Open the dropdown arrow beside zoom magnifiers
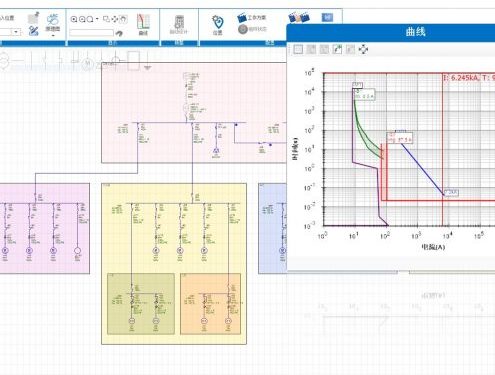Viewport: 495px width, 375px height. tap(97, 19)
